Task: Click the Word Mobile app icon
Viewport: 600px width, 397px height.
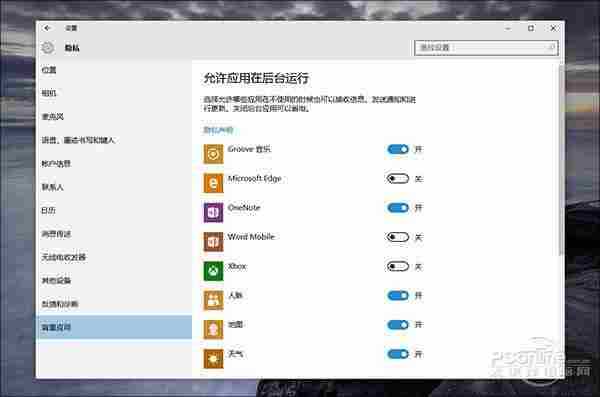Action: 213,242
